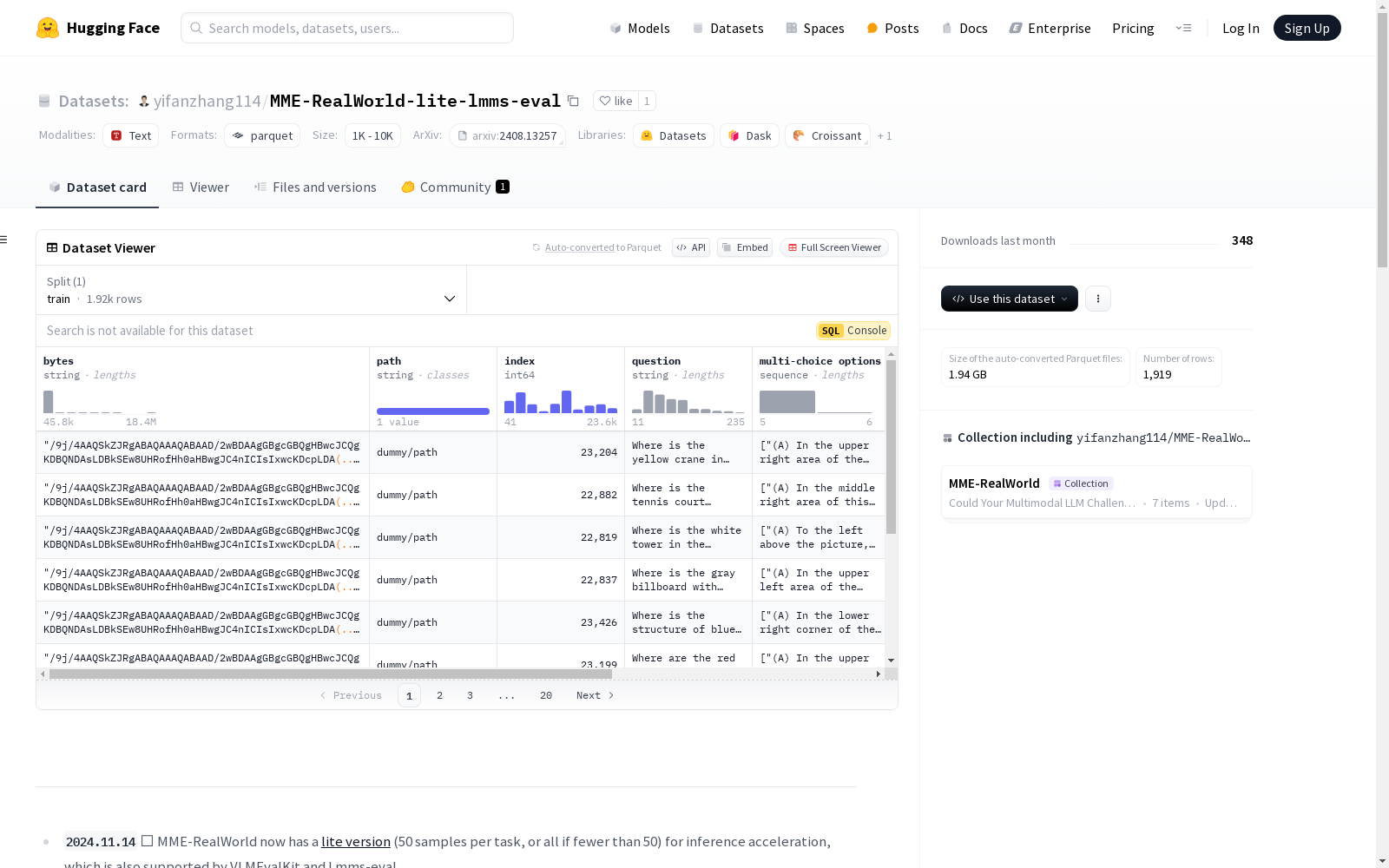Open the three-dot more options menu
Viewport: 1389px width, 868px height.
point(1098,299)
